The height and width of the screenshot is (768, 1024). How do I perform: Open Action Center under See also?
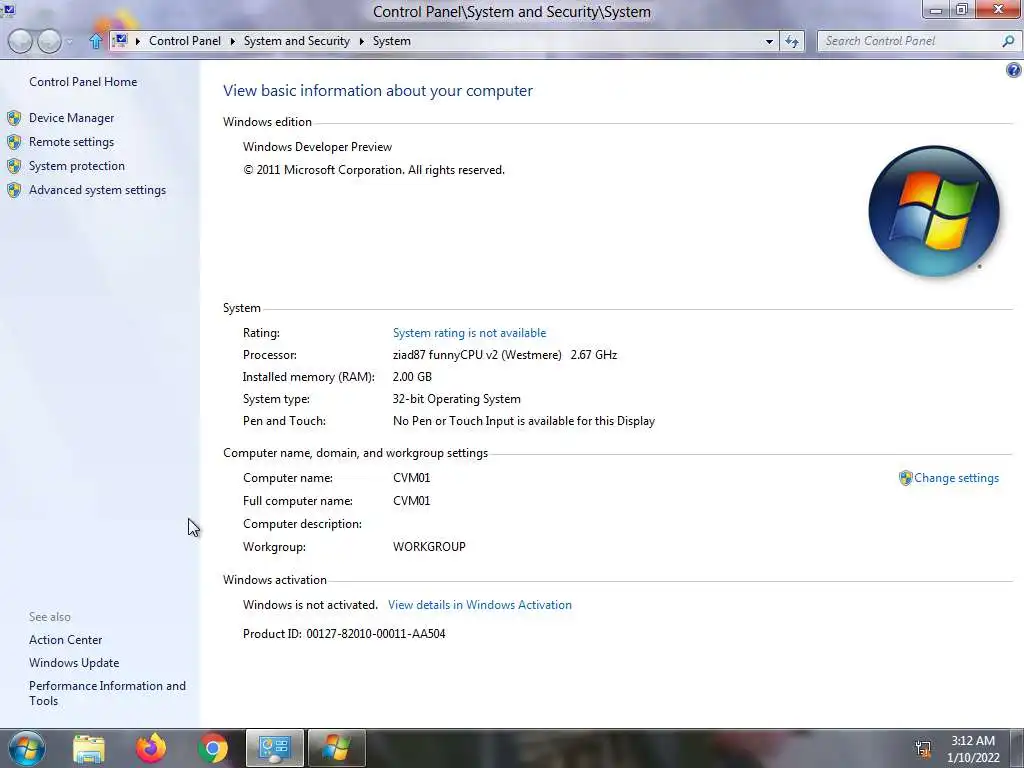coord(65,640)
